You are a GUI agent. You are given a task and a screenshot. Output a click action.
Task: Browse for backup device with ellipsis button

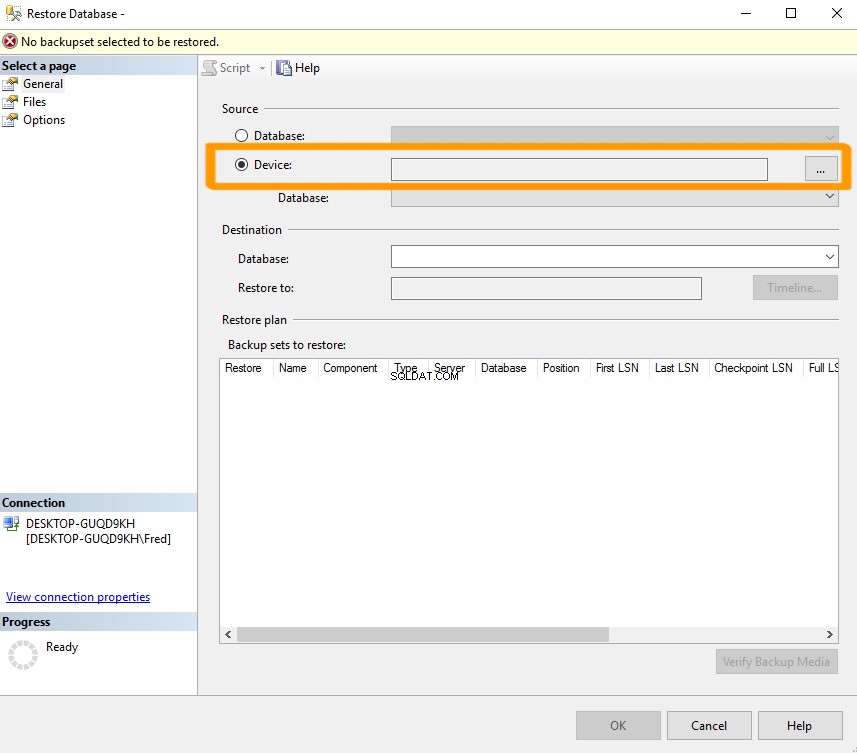(821, 168)
